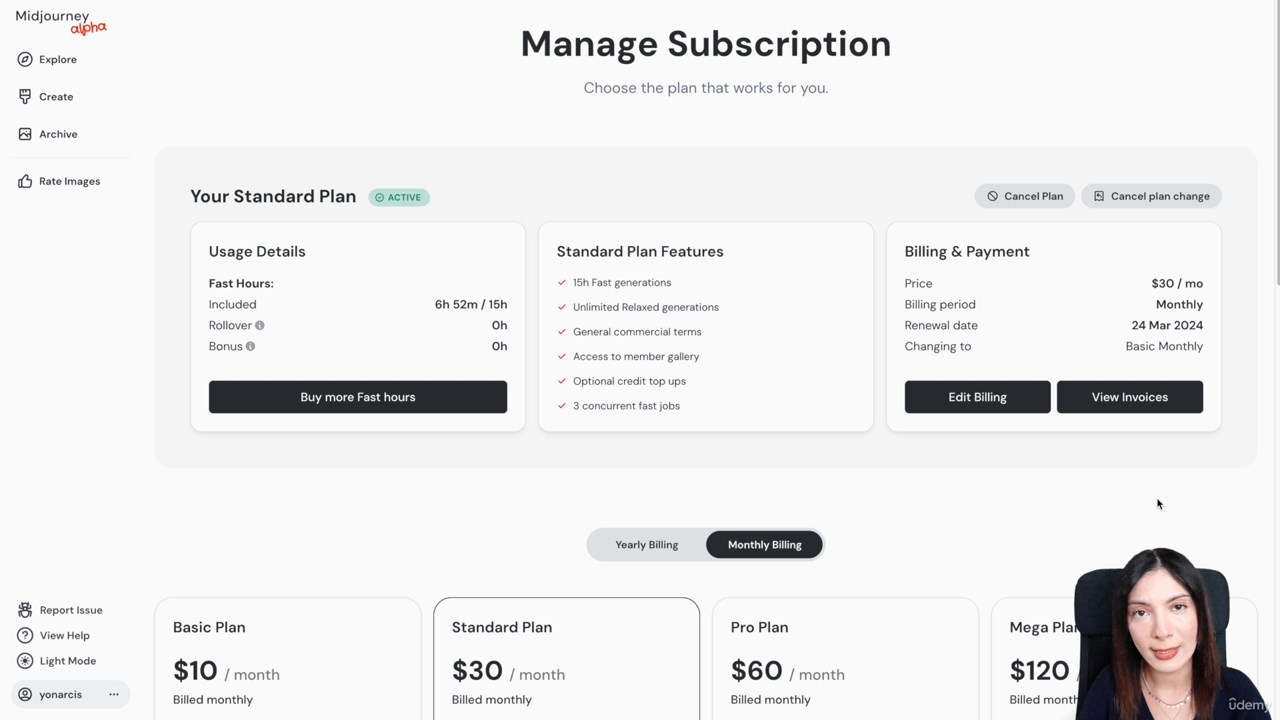Viewport: 1280px width, 720px height.
Task: Click Cancel plan change button
Action: [x=1151, y=196]
